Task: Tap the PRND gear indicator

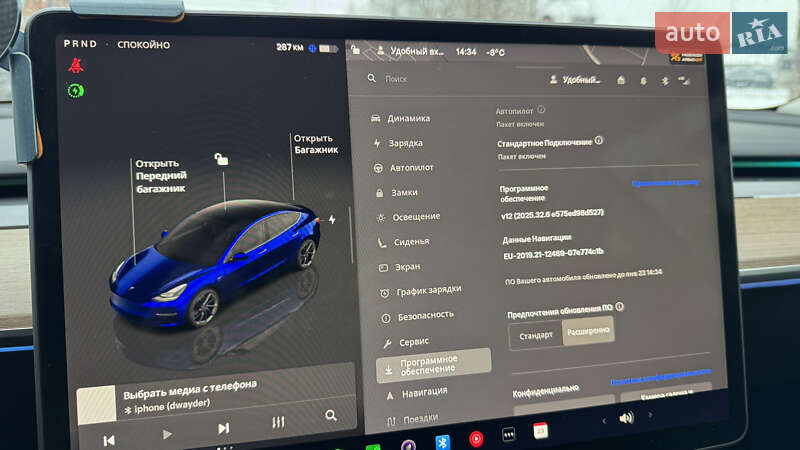Action: click(x=80, y=44)
